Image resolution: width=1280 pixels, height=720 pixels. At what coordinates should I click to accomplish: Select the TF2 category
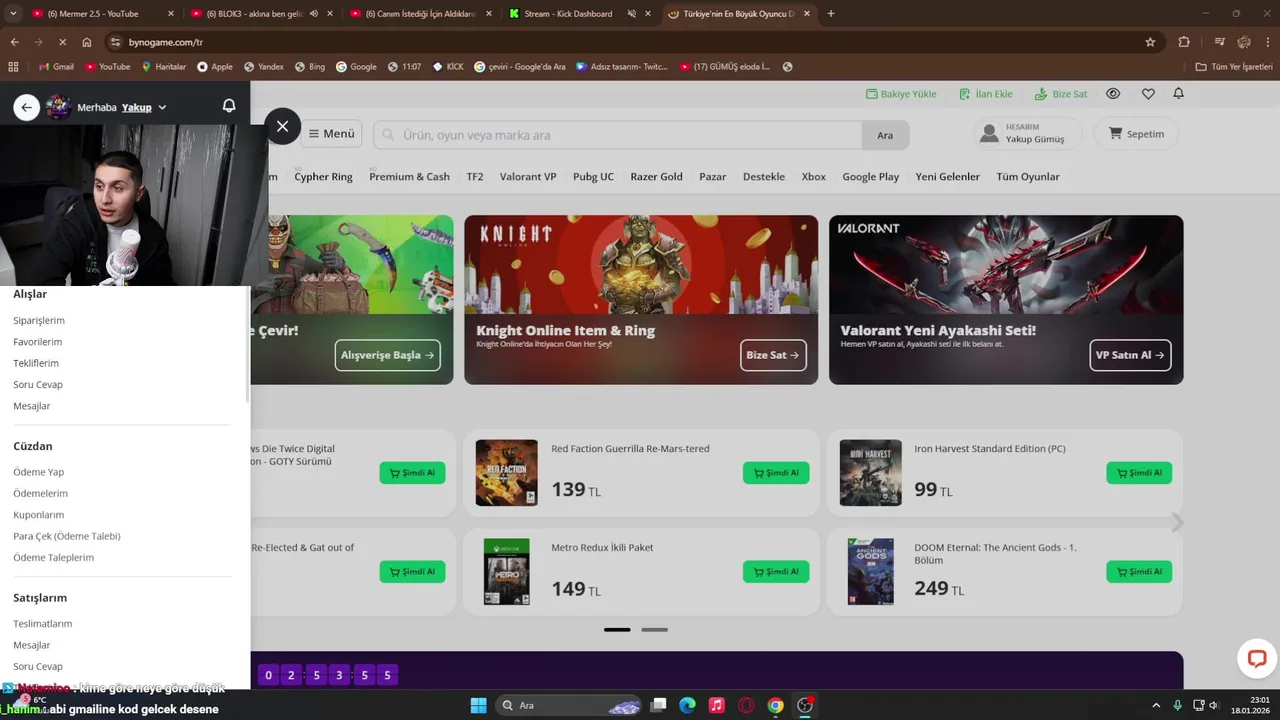point(475,177)
